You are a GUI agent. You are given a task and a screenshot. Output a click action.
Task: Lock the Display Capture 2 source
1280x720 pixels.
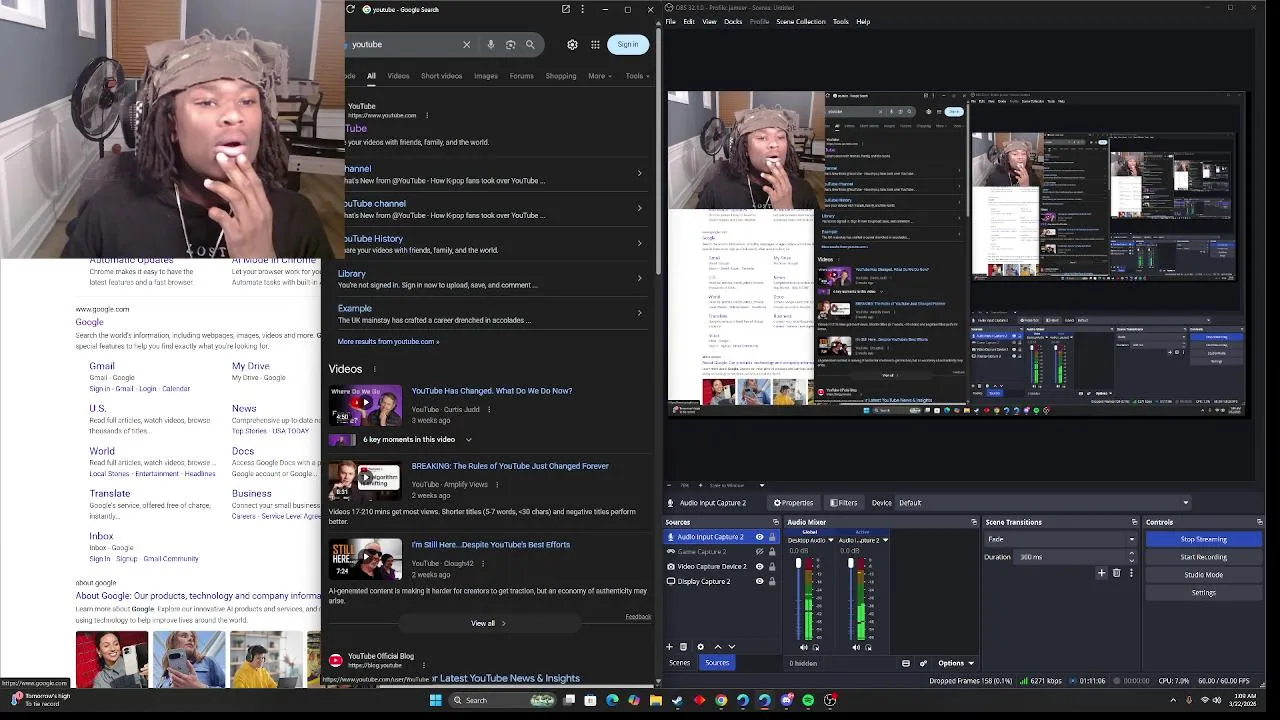click(772, 581)
